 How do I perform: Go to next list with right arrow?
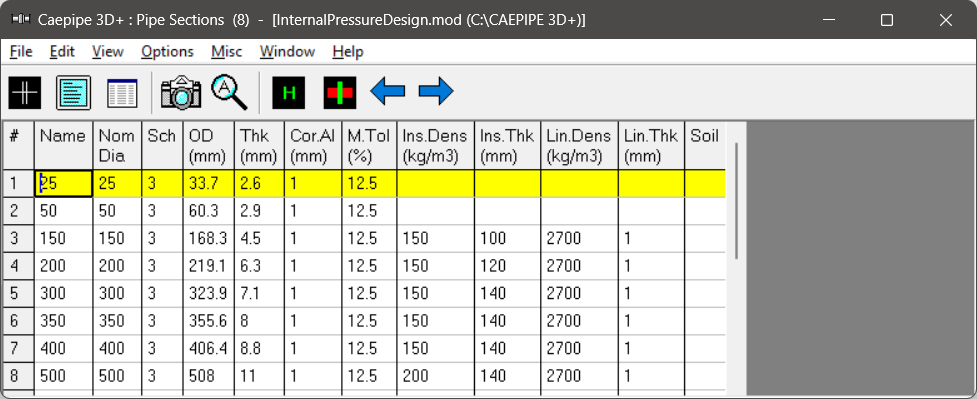436,92
